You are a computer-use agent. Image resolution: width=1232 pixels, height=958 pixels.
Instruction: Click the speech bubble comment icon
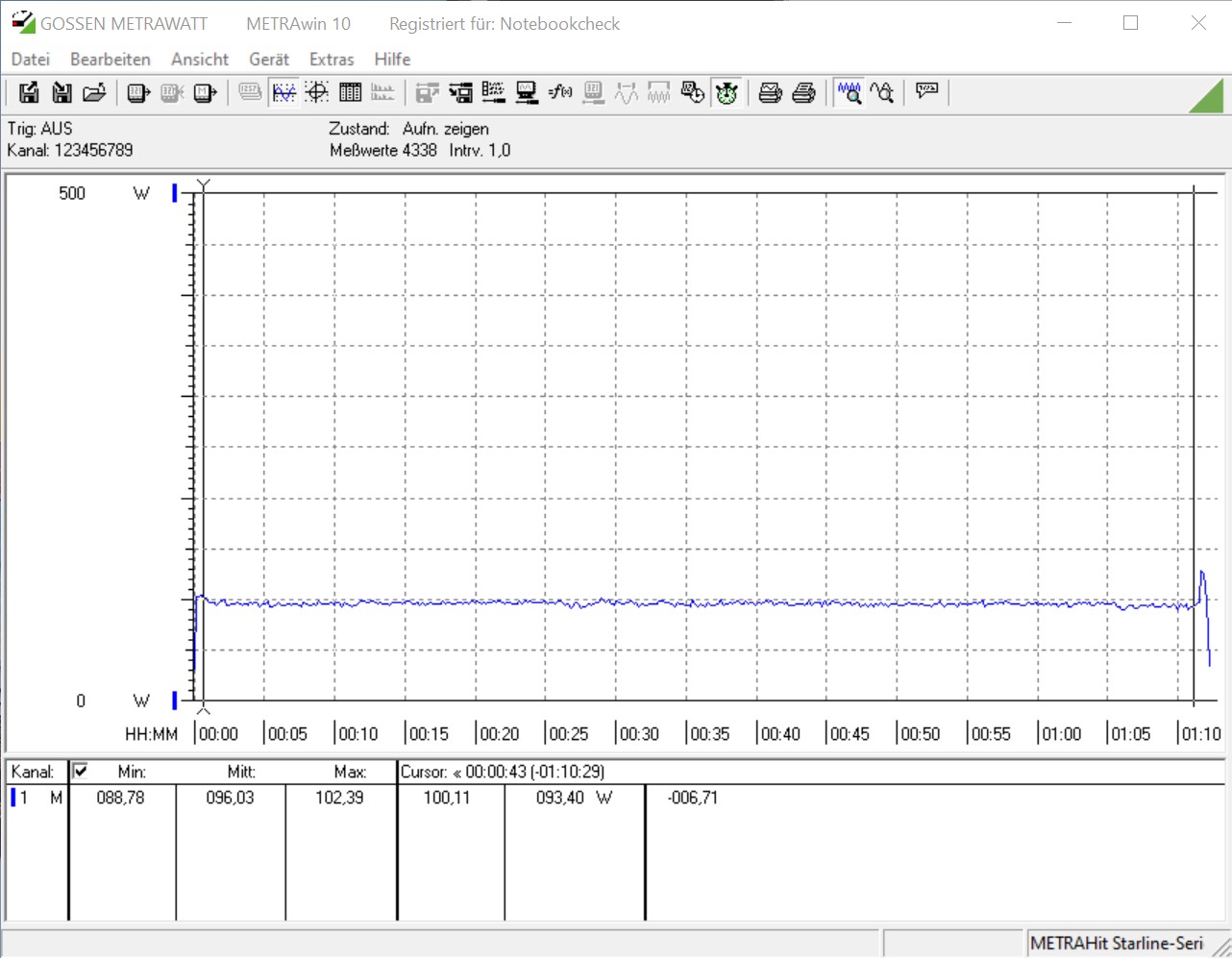coord(926,92)
